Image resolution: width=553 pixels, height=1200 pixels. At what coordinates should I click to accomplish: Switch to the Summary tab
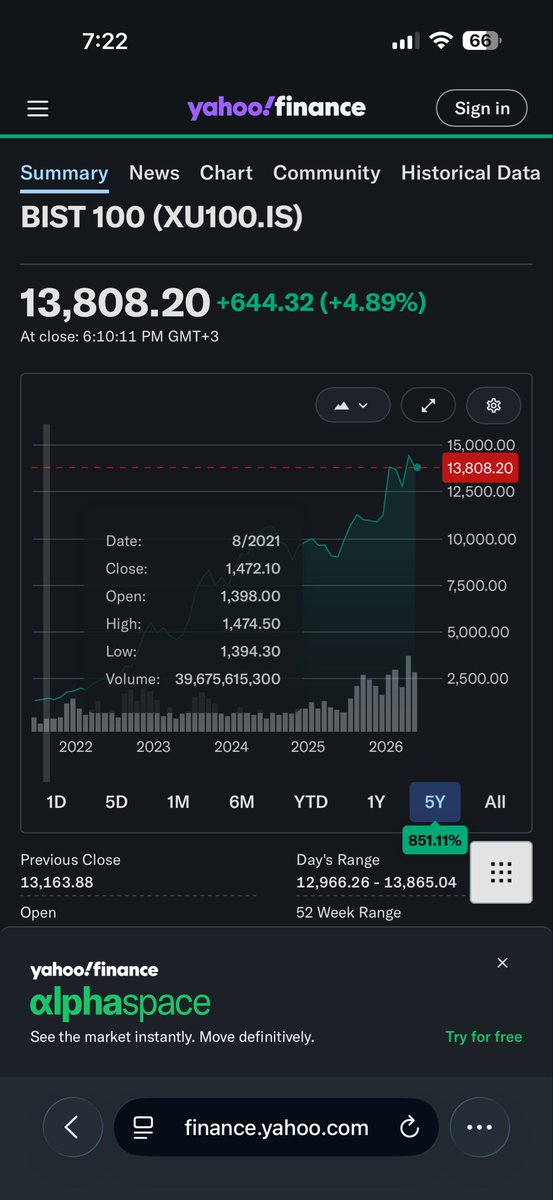click(64, 173)
